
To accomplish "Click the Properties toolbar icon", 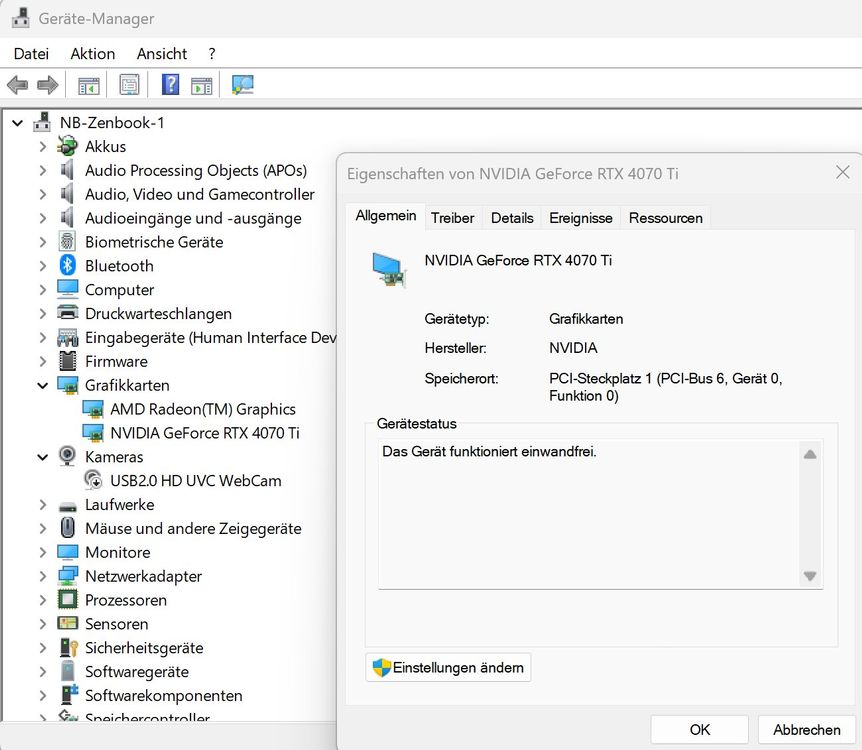I will point(129,85).
